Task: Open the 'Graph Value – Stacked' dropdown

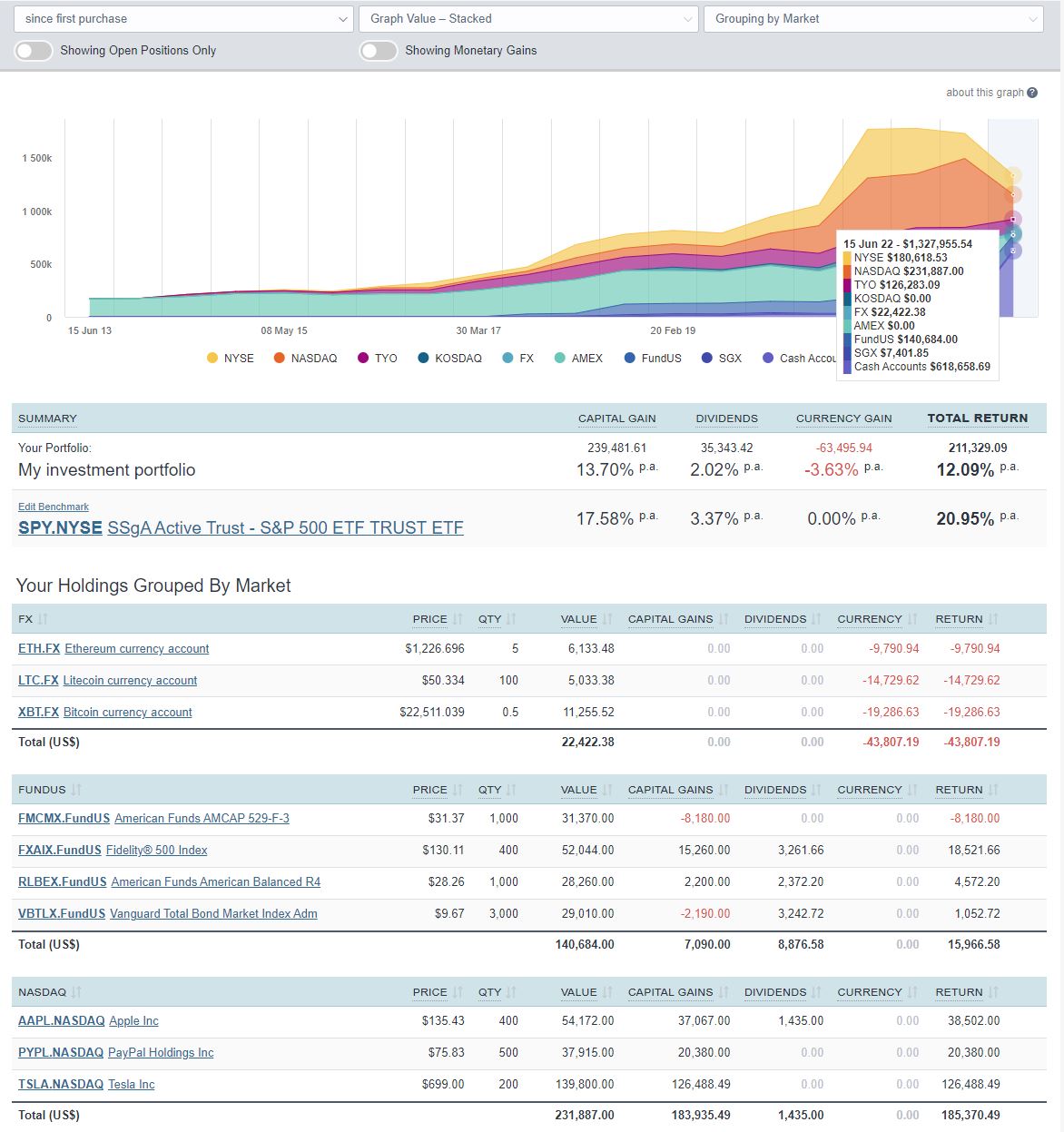Action: coord(528,18)
